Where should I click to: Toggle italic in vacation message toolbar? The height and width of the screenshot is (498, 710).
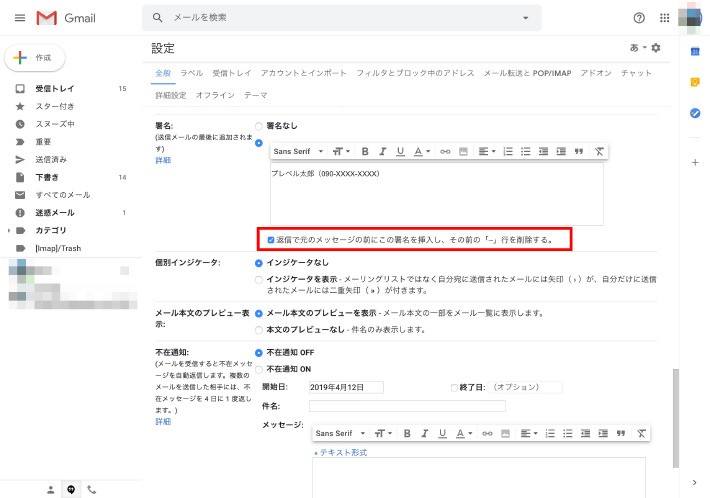click(425, 433)
